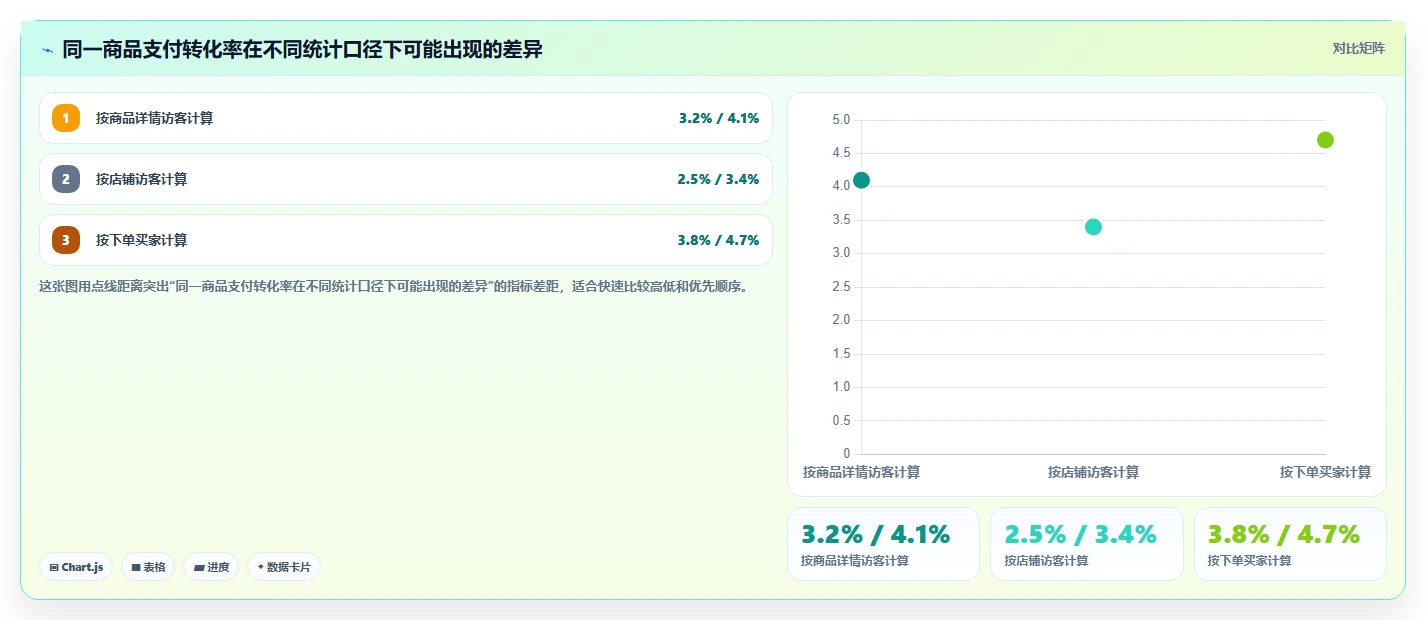This screenshot has width=1426, height=620.
Task: Click the 进度 tag chip
Action: 211,567
